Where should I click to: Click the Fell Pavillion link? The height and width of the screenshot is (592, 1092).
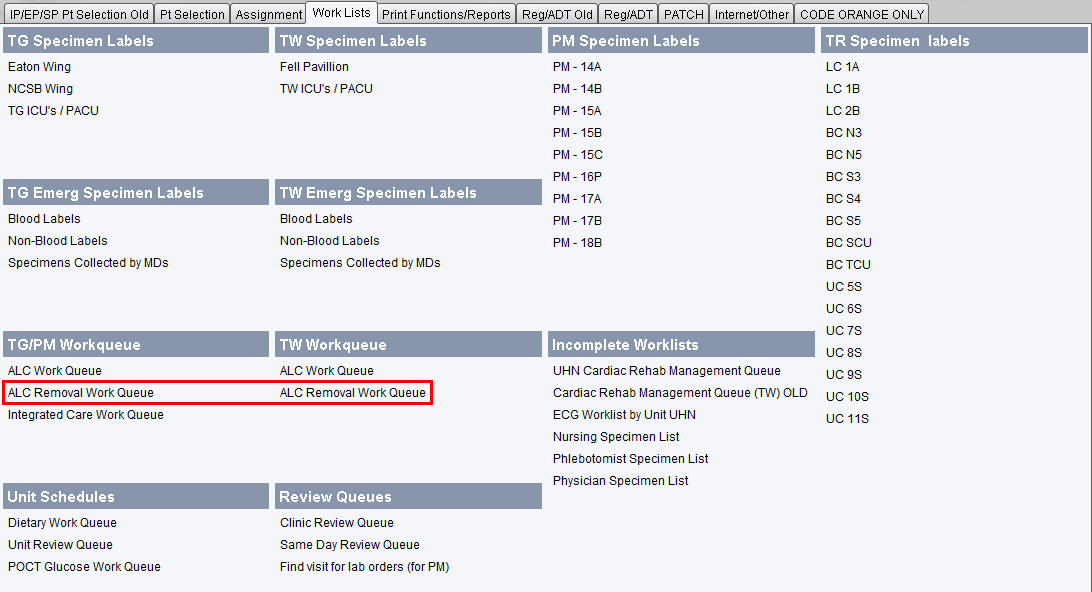[314, 67]
